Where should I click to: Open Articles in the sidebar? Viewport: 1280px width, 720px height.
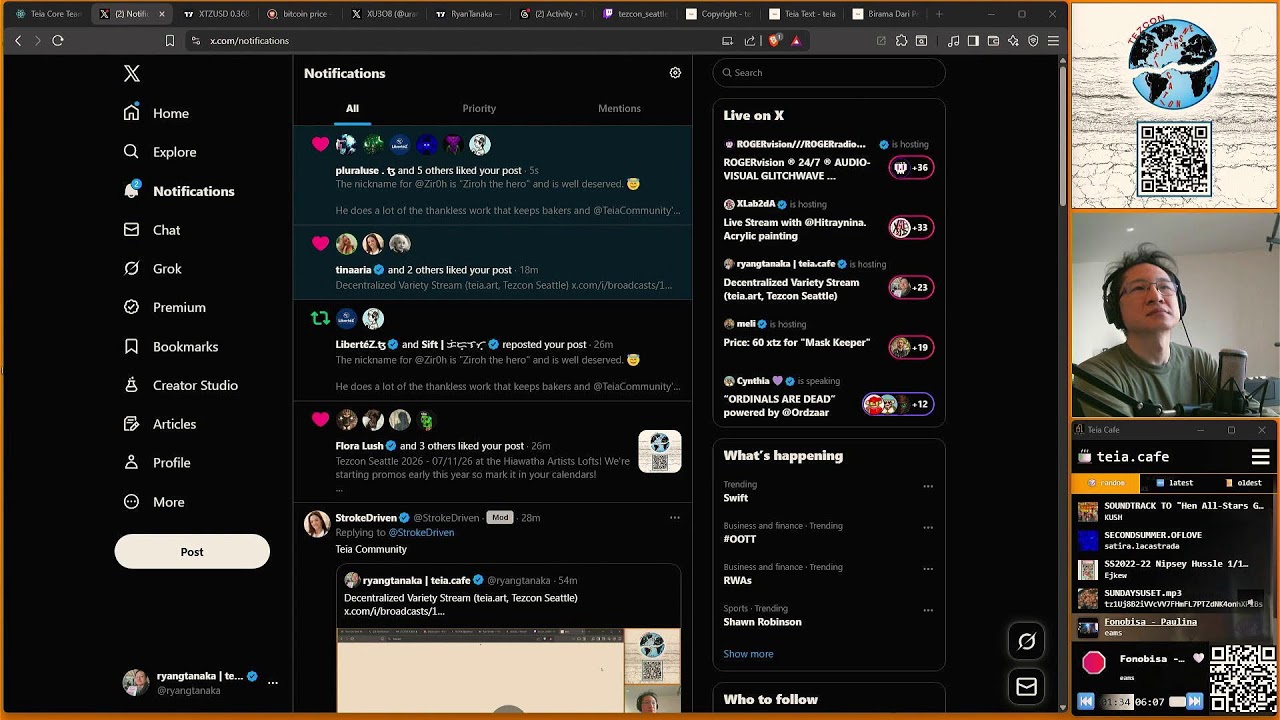[160, 424]
